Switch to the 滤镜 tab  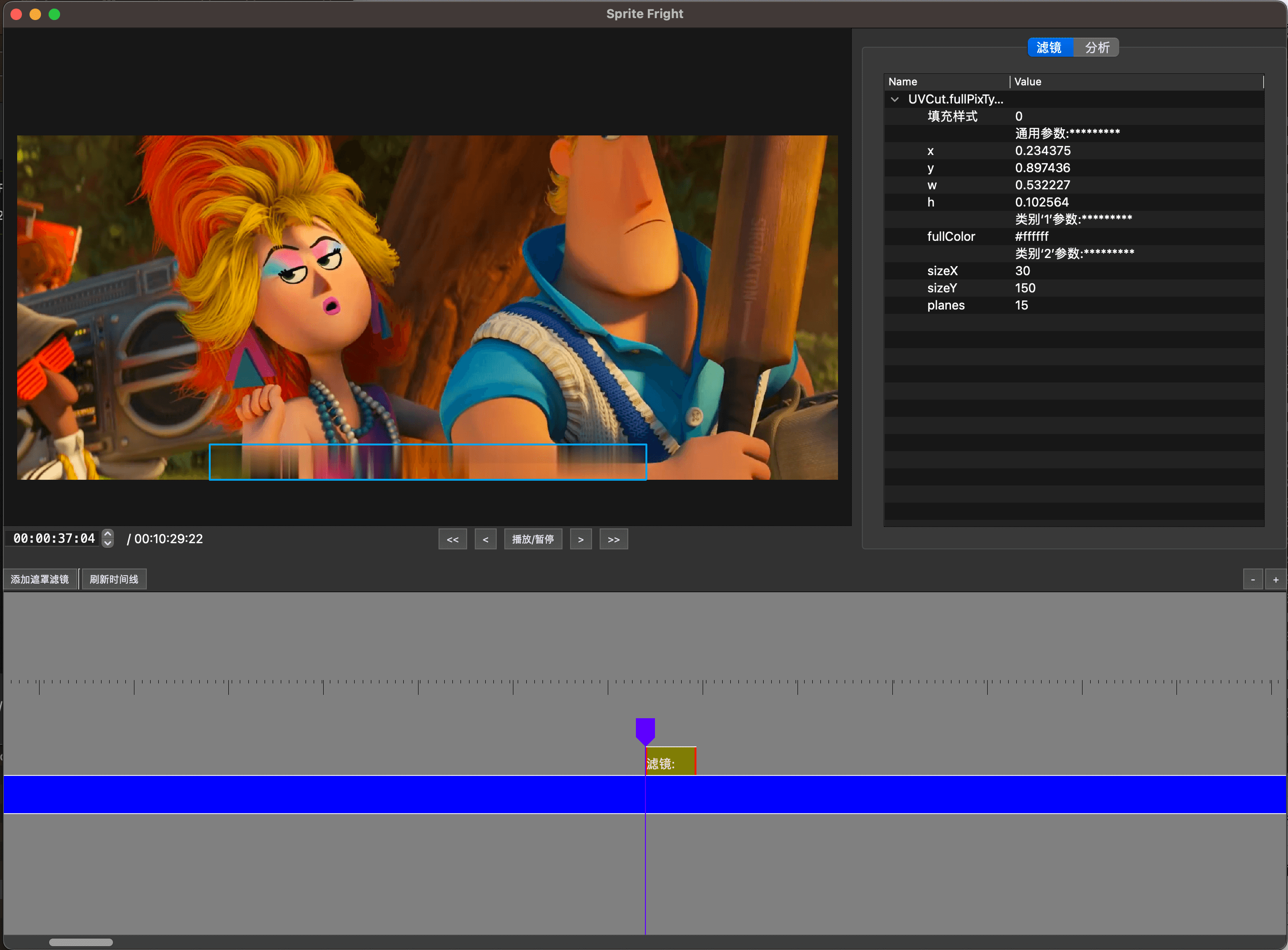click(1050, 48)
